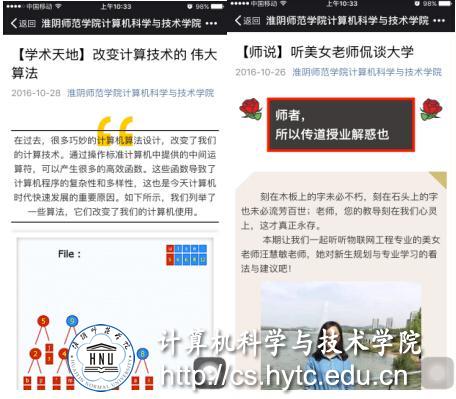Tap the time 上午10:33 on the right screen
Screen dimensions: 456x399
pyautogui.click(x=342, y=4)
